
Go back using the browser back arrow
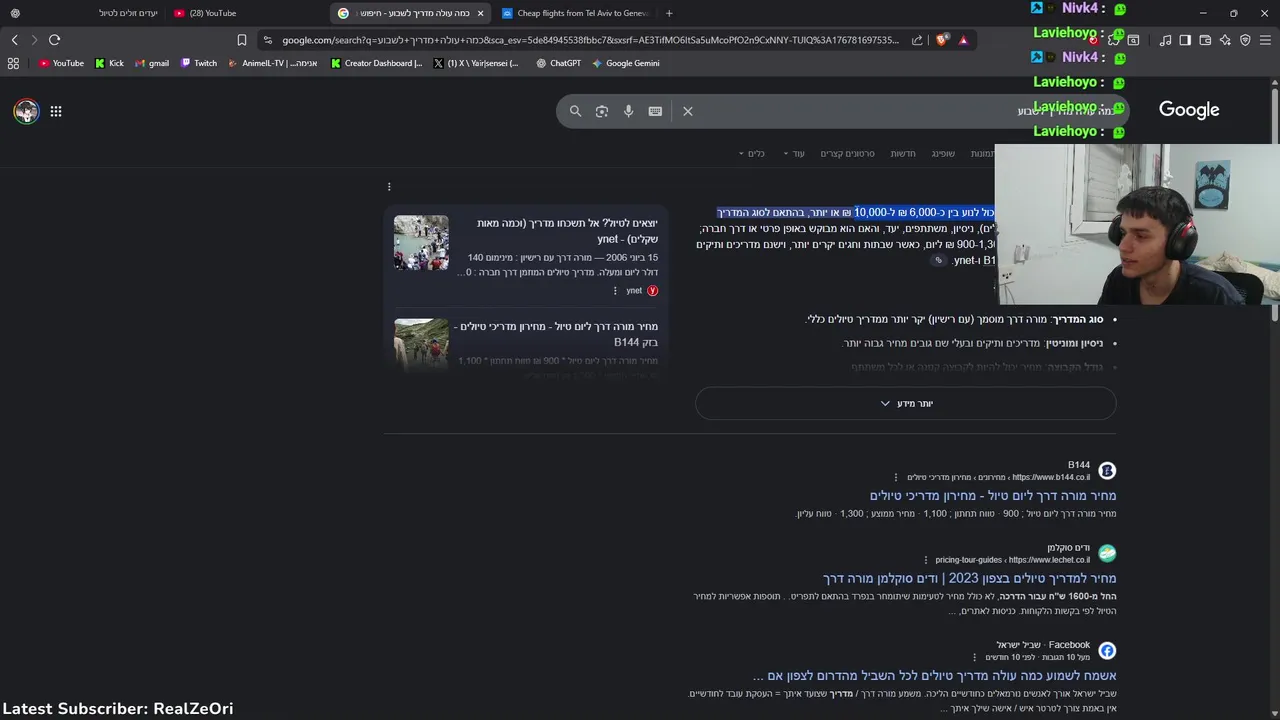pyautogui.click(x=15, y=40)
